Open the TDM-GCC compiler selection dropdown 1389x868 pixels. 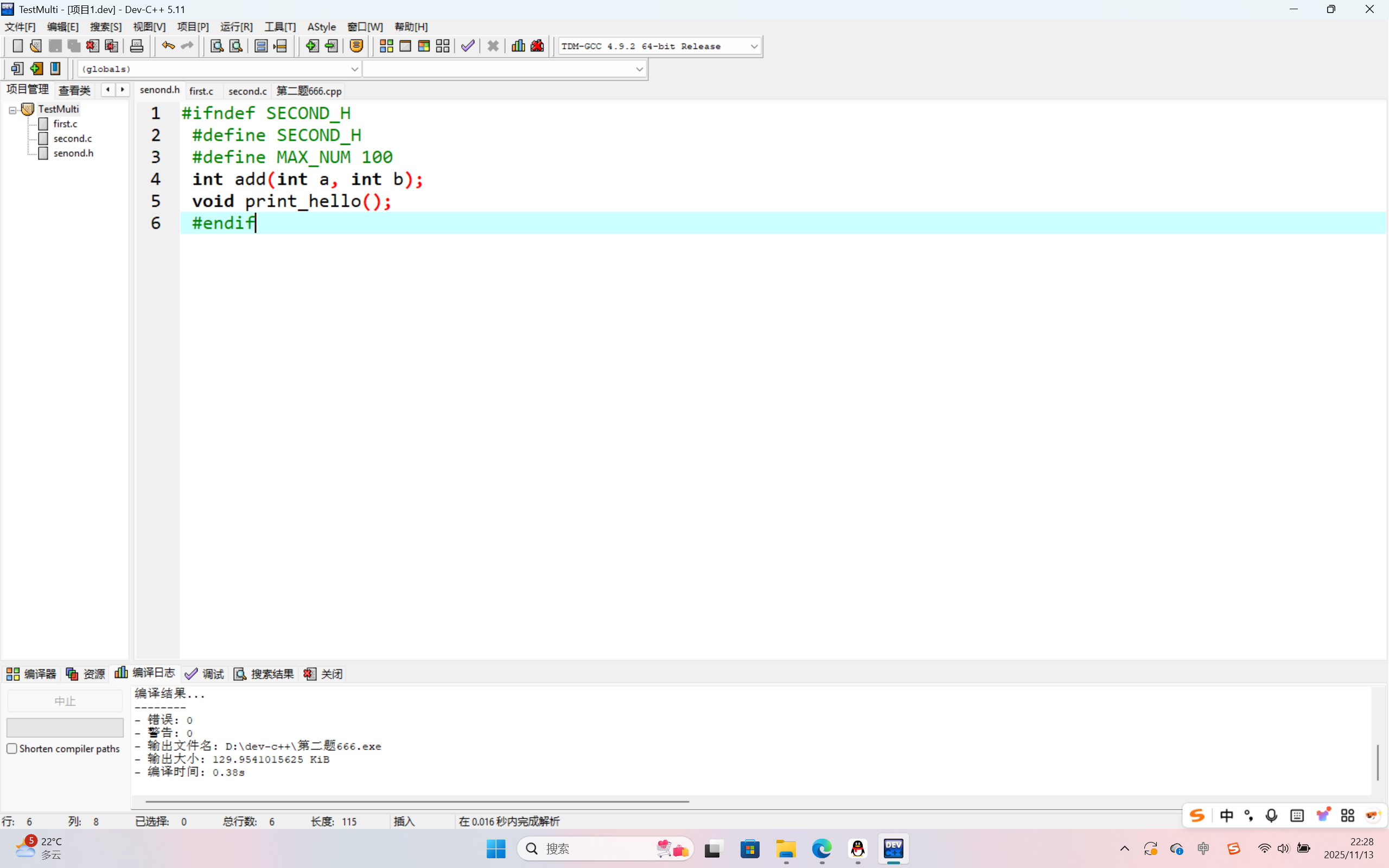tap(754, 47)
